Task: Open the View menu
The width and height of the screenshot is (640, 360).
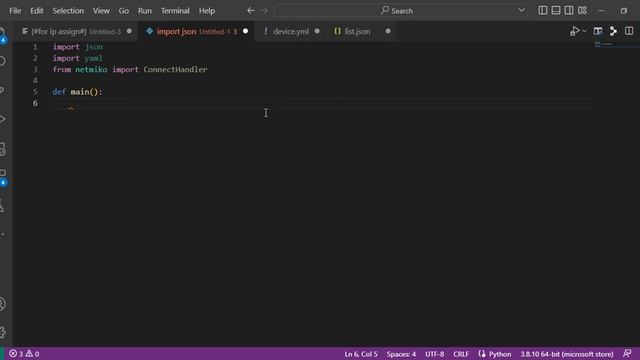Action: tap(101, 11)
